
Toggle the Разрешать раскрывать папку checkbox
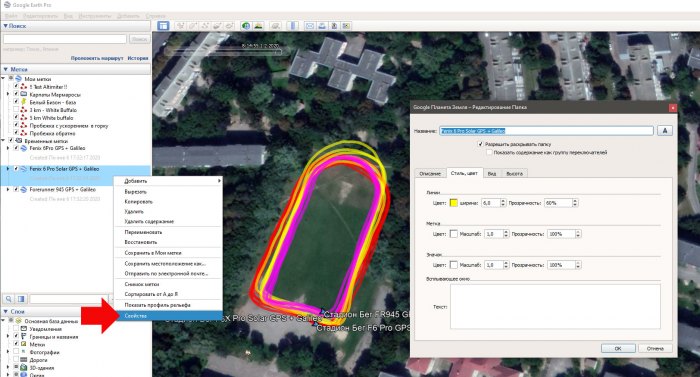coord(480,144)
